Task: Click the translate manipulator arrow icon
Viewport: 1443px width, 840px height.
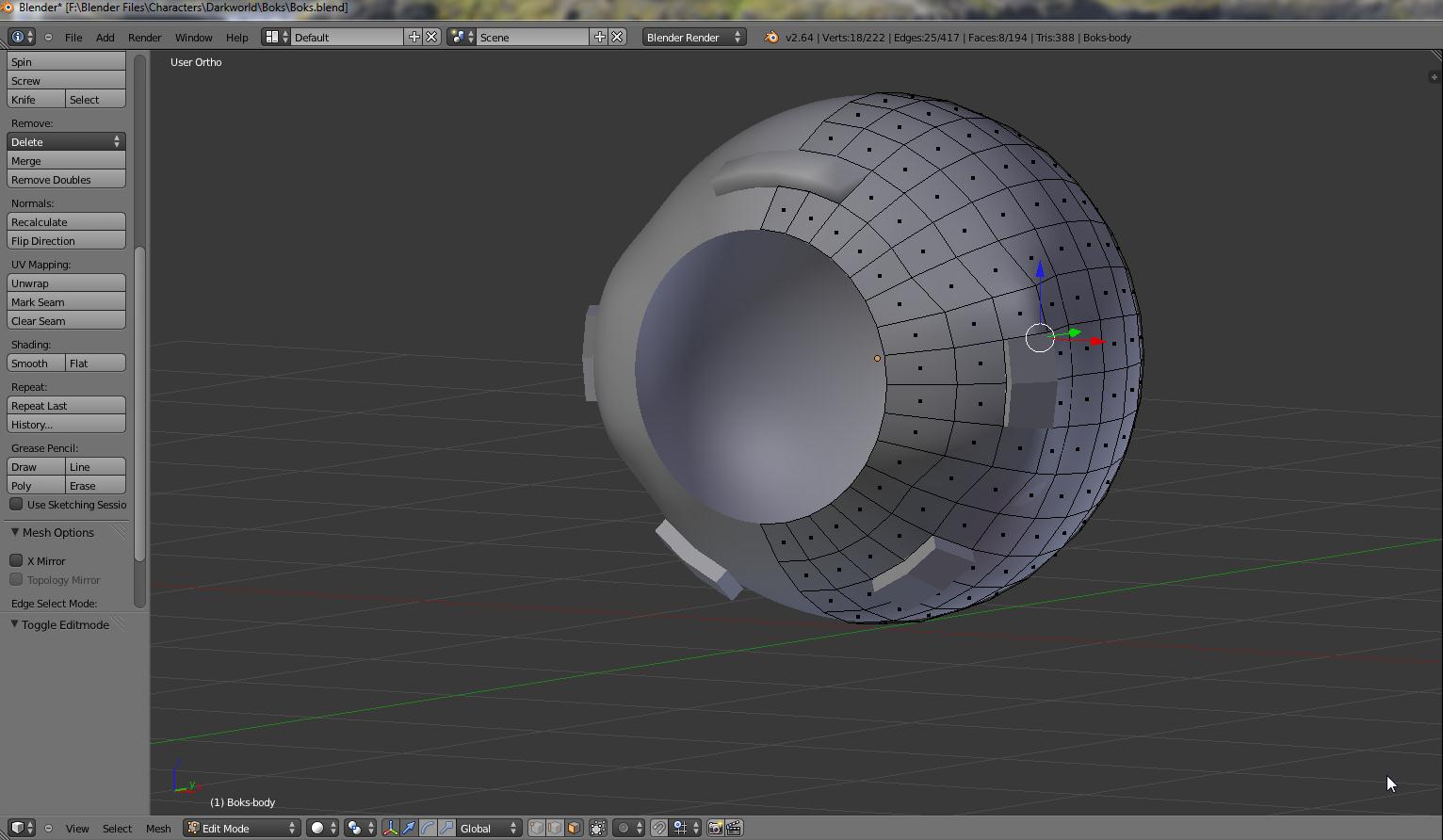Action: (409, 828)
